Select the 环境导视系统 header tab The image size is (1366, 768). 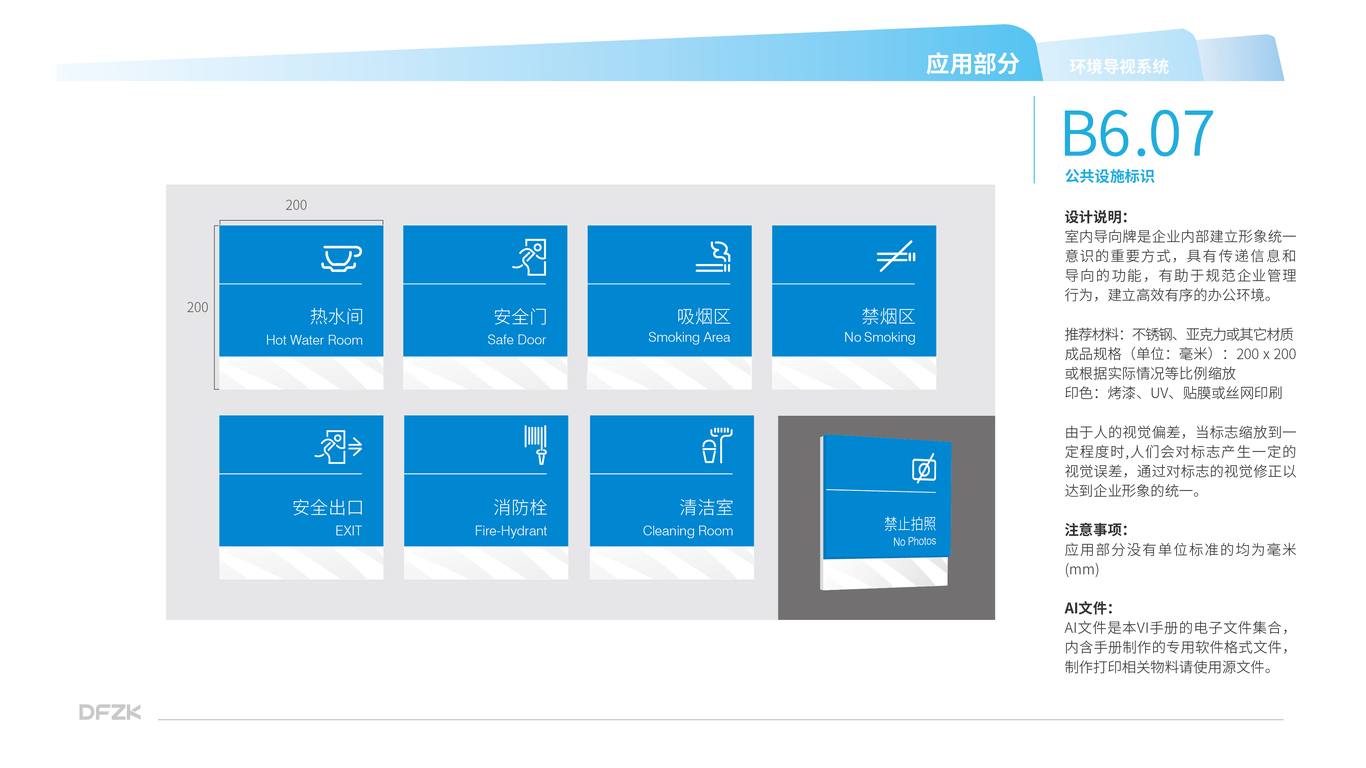[1119, 67]
